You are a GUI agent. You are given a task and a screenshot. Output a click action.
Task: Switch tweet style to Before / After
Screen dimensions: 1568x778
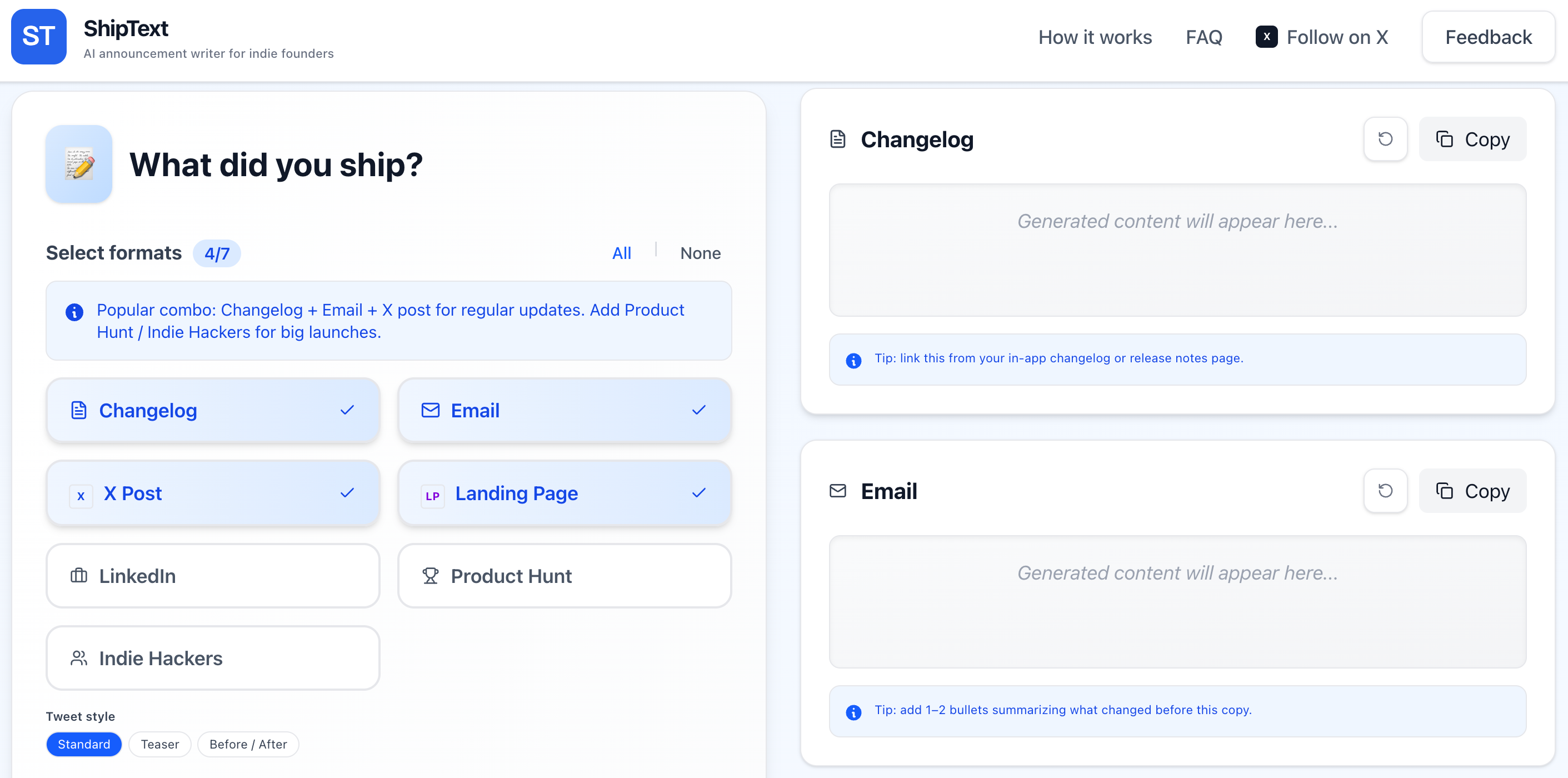pyautogui.click(x=248, y=744)
